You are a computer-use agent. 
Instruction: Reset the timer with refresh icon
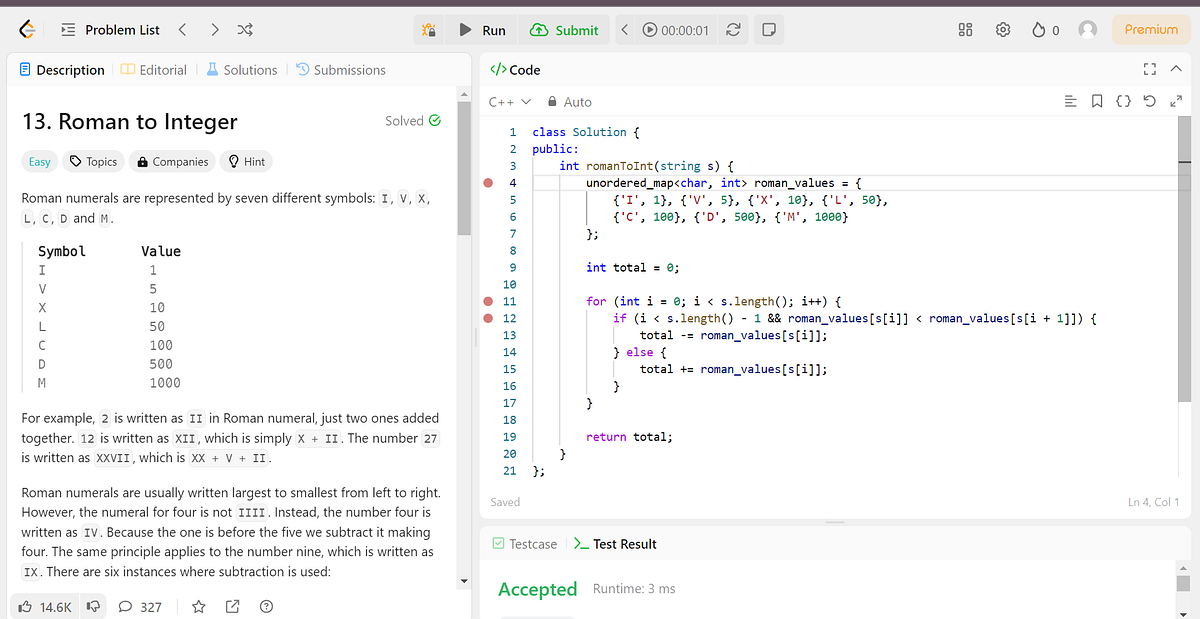coord(733,30)
